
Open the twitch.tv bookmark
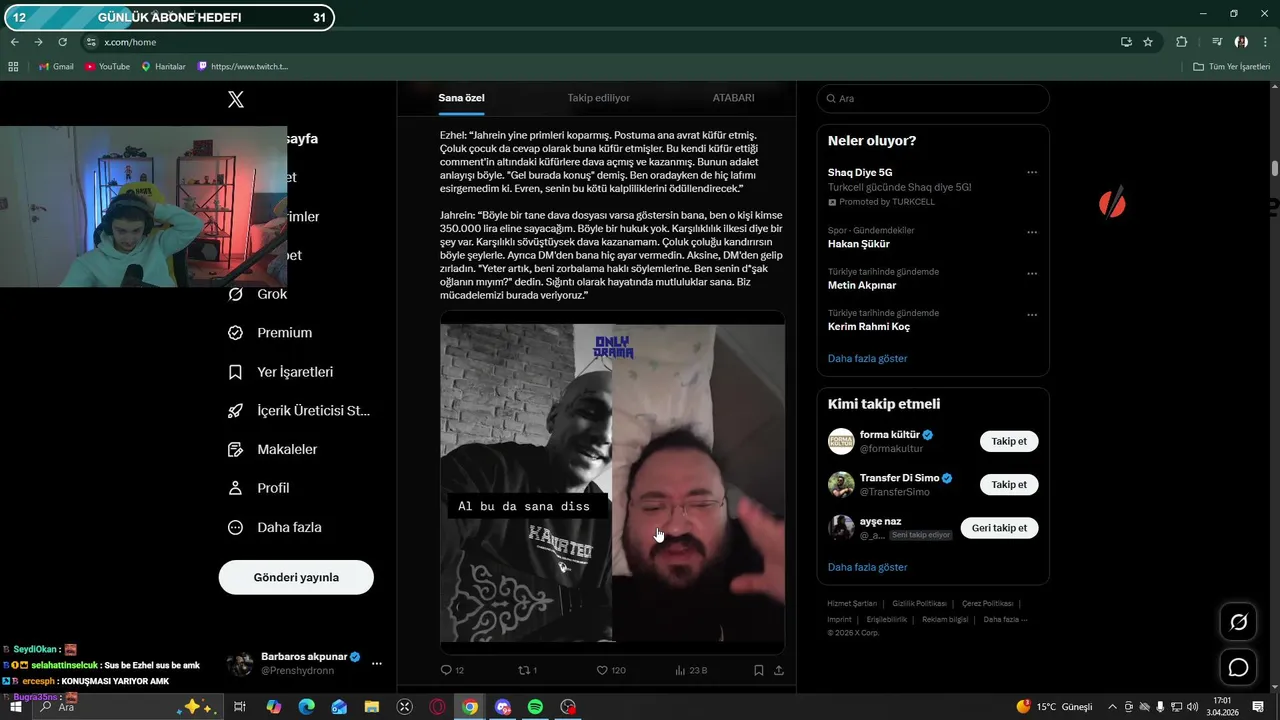(x=243, y=66)
